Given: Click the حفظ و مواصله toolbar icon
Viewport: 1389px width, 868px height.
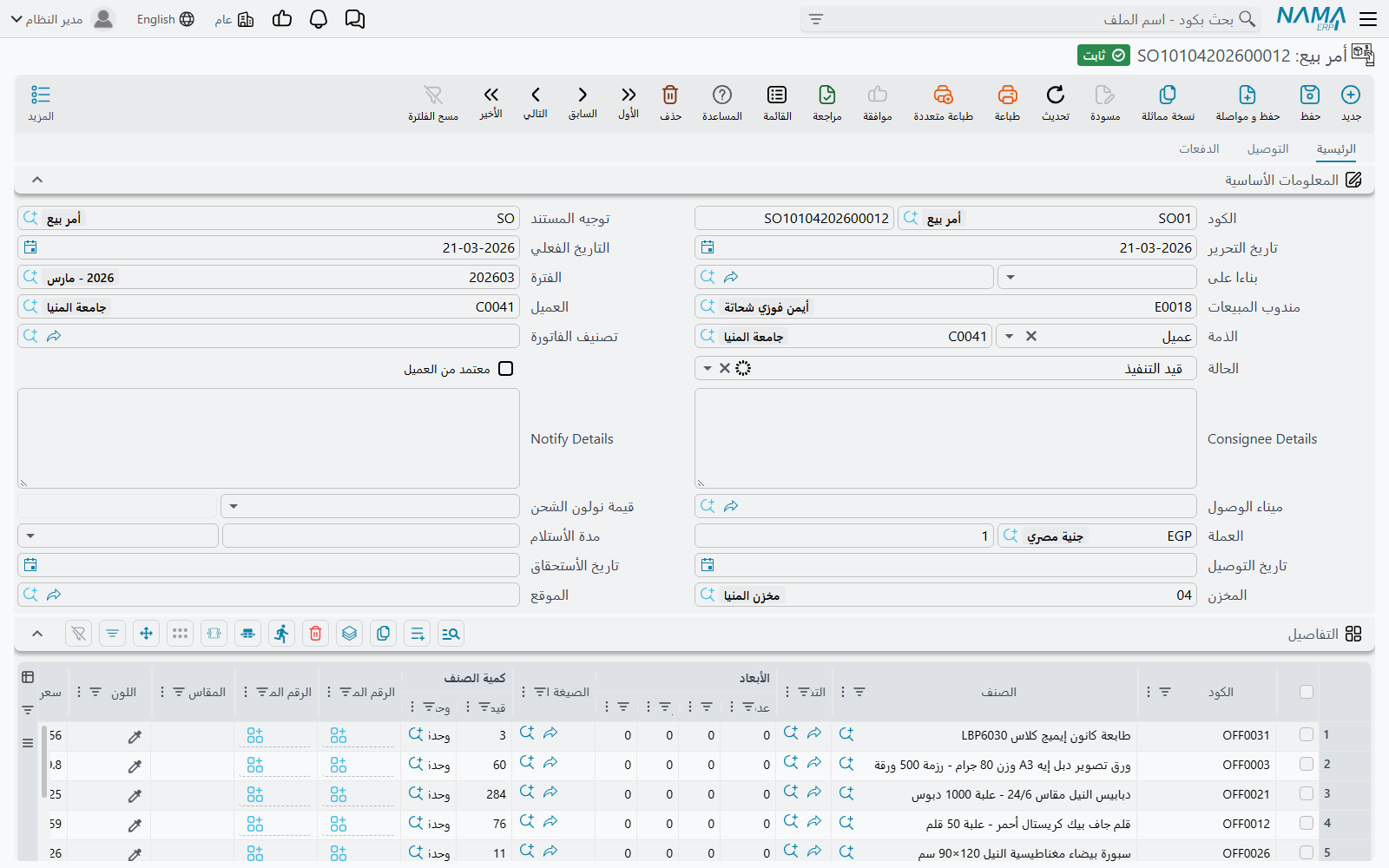Looking at the screenshot, I should point(1247,95).
